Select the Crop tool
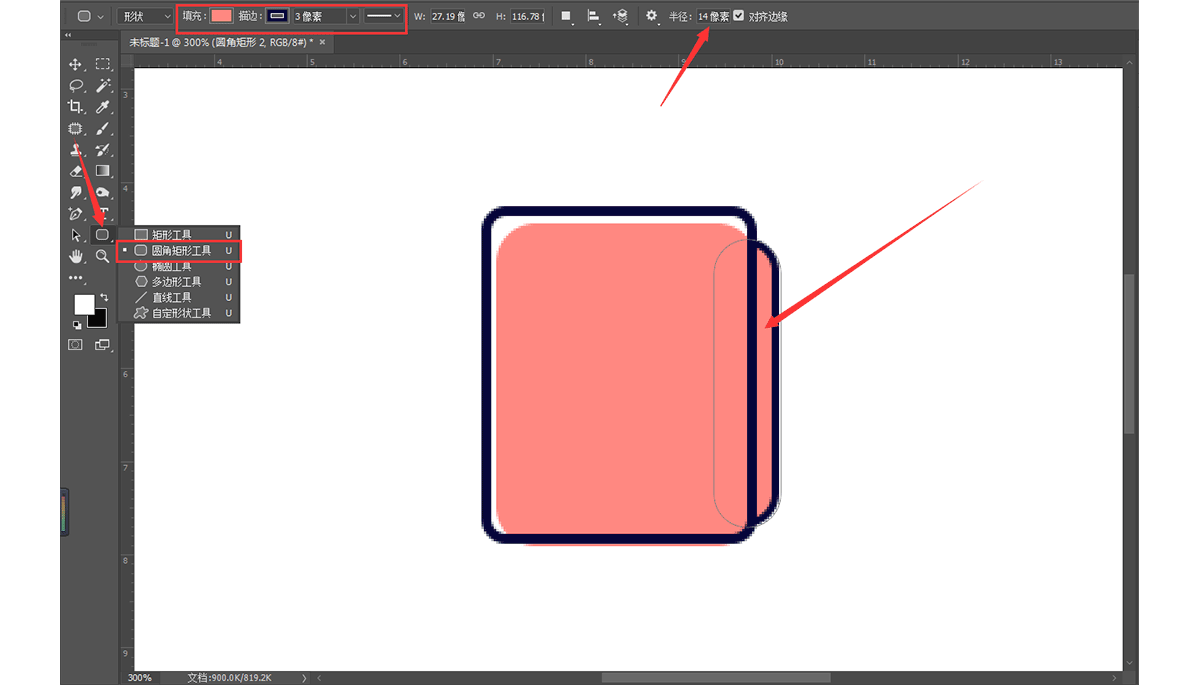This screenshot has width=1200, height=685. (75, 107)
